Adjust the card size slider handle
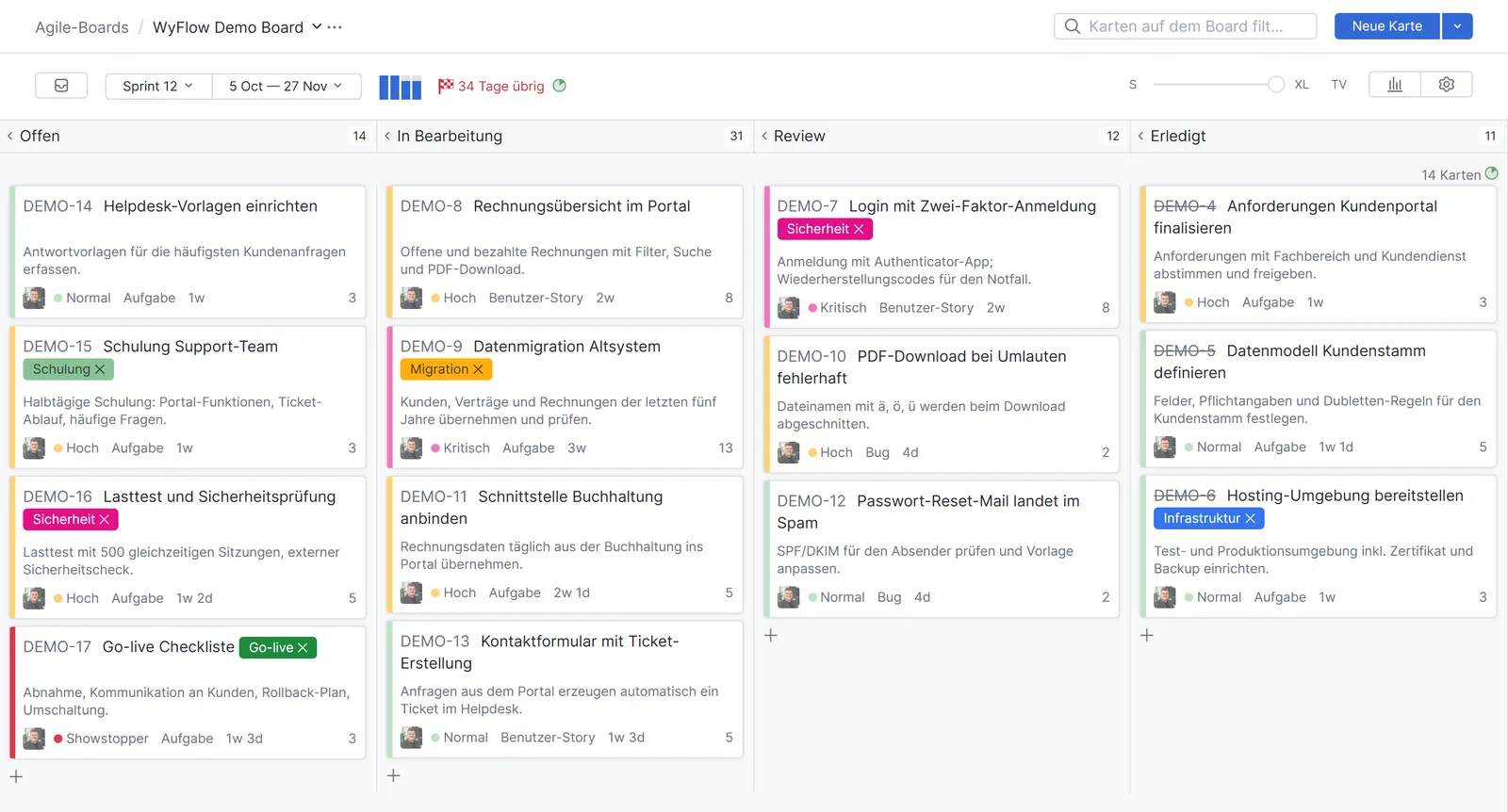This screenshot has height=812, width=1508. click(x=1276, y=85)
